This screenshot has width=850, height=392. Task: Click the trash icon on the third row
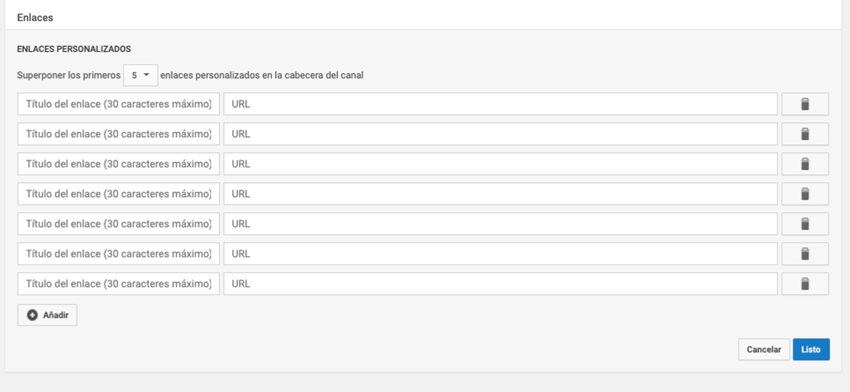pyautogui.click(x=805, y=164)
